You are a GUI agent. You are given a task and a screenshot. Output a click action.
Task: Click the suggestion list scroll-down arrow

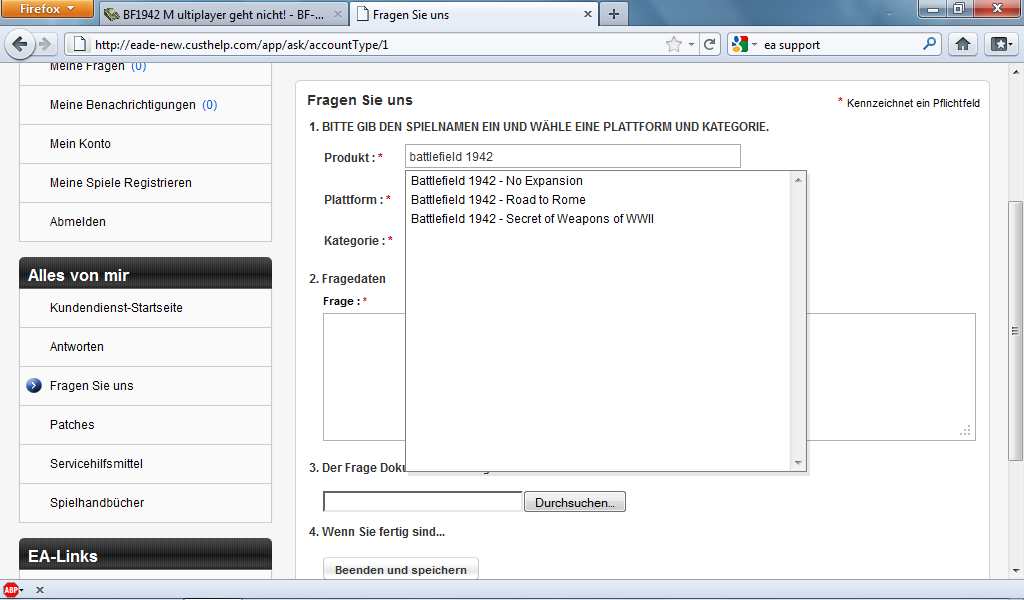[x=798, y=463]
